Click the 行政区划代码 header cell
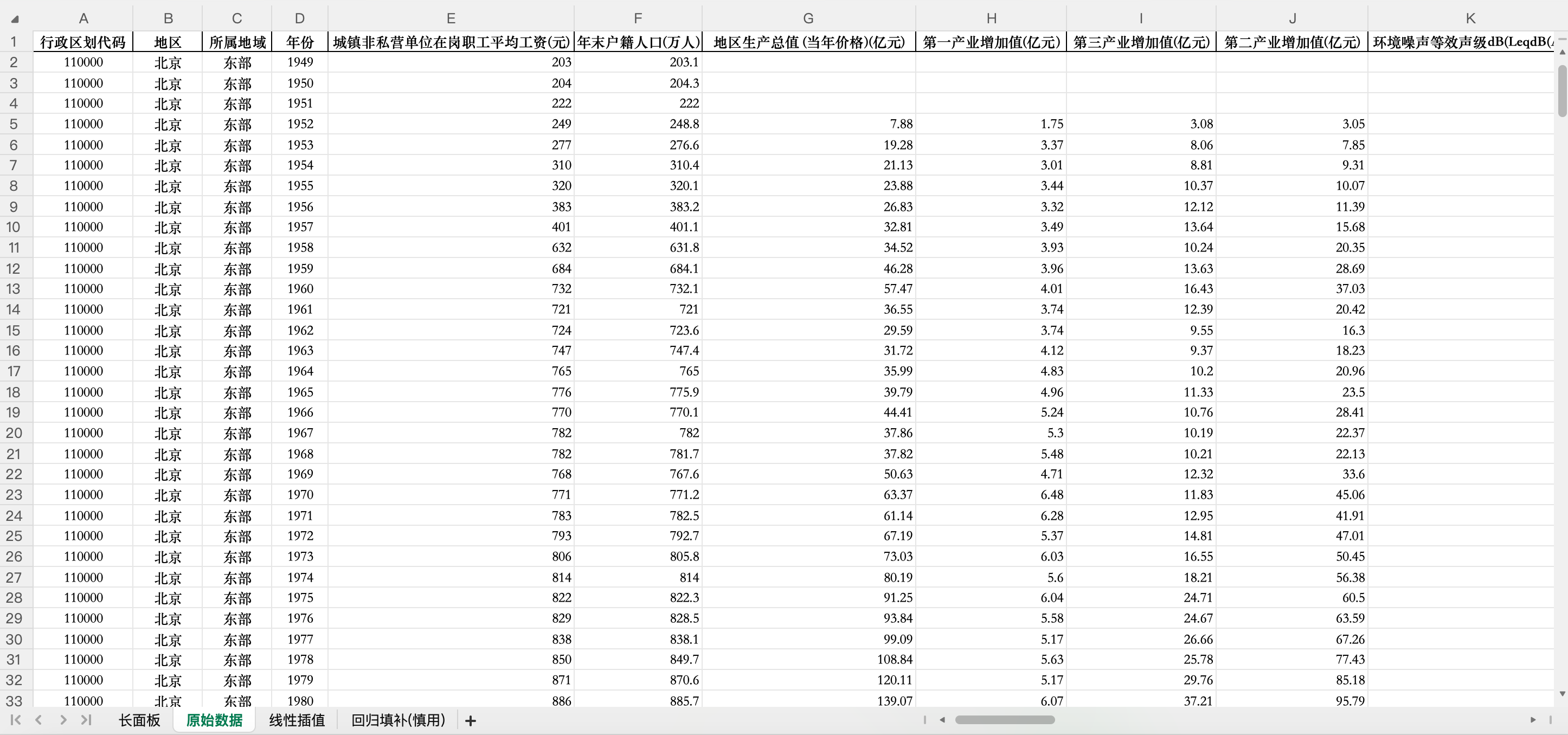The height and width of the screenshot is (735, 1568). (x=83, y=41)
